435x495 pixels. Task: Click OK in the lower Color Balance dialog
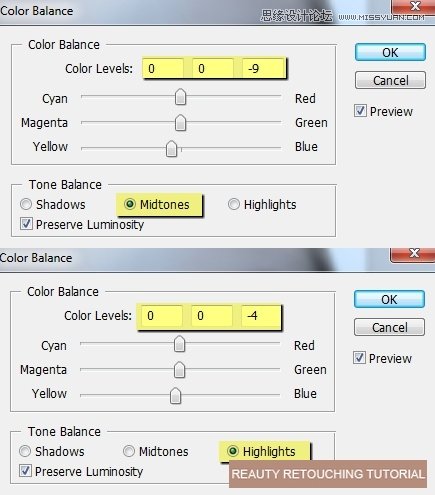pyautogui.click(x=389, y=299)
